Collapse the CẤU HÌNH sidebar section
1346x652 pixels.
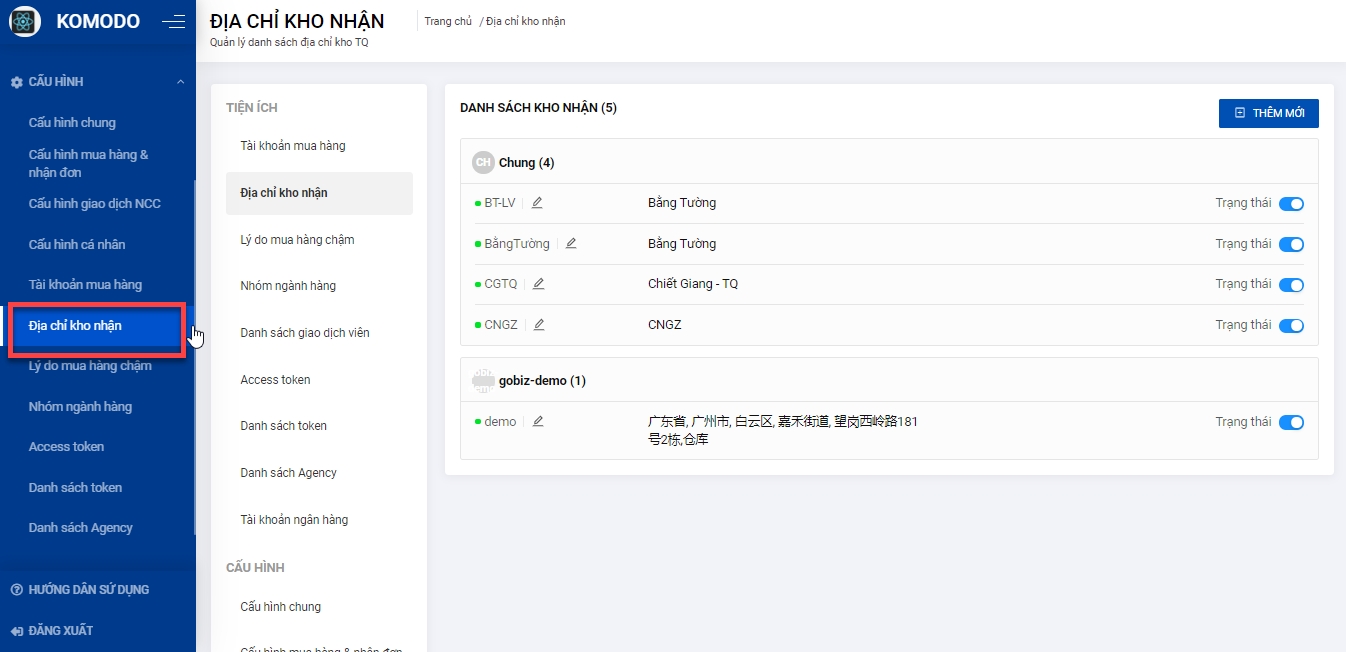point(180,82)
